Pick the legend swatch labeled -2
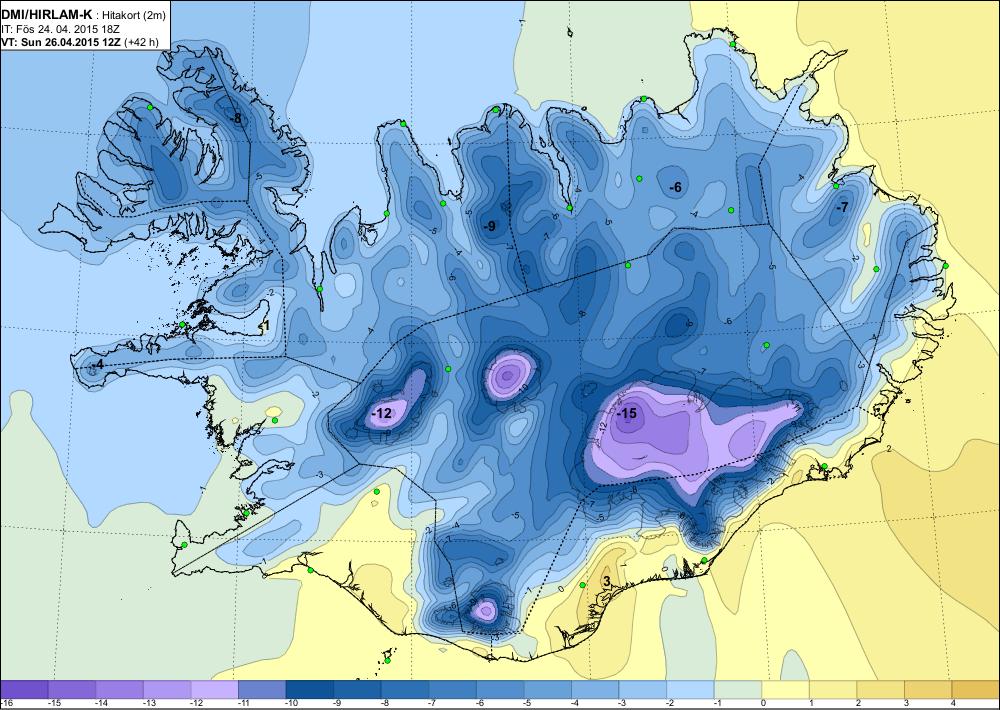The height and width of the screenshot is (710, 1000). tap(690, 690)
